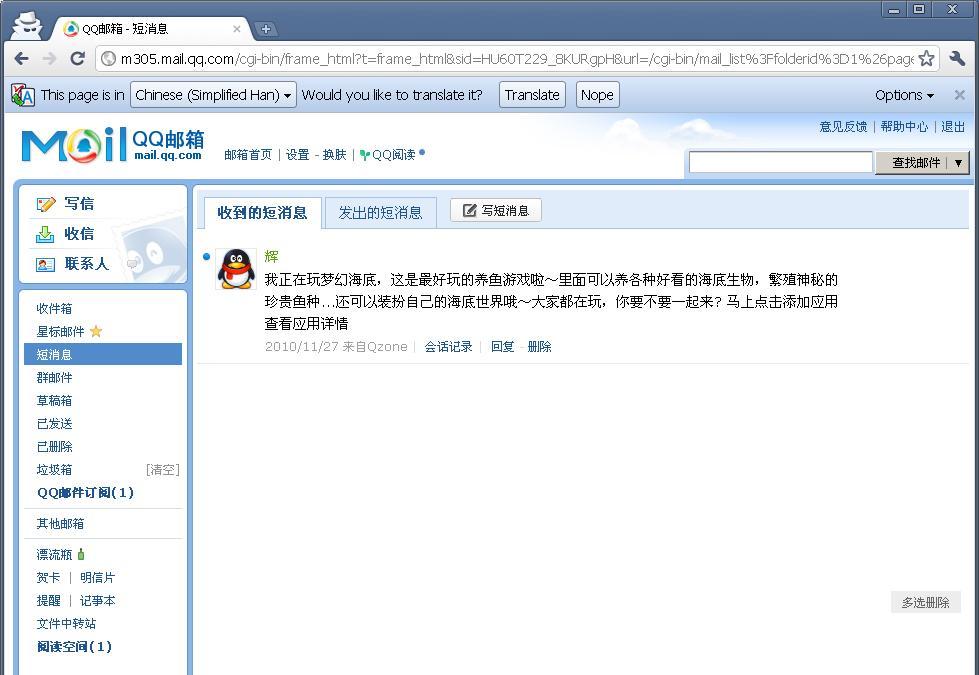Toggle the star beside 星标邮件
979x675 pixels.
click(x=97, y=330)
